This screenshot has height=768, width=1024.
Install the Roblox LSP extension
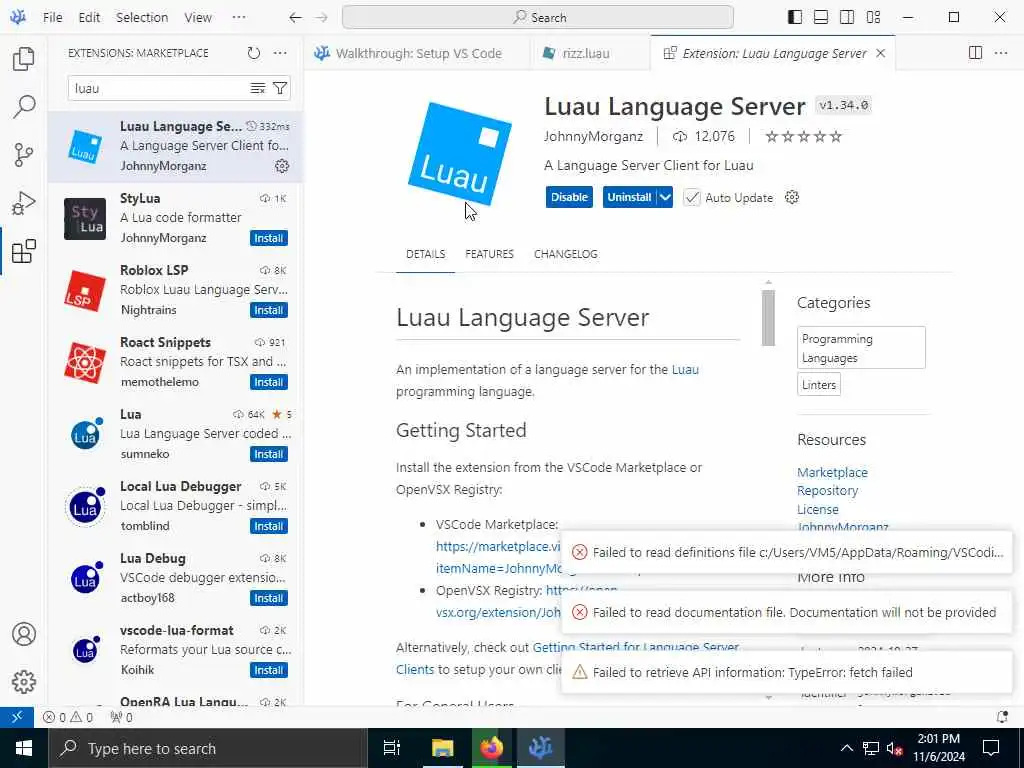point(268,310)
